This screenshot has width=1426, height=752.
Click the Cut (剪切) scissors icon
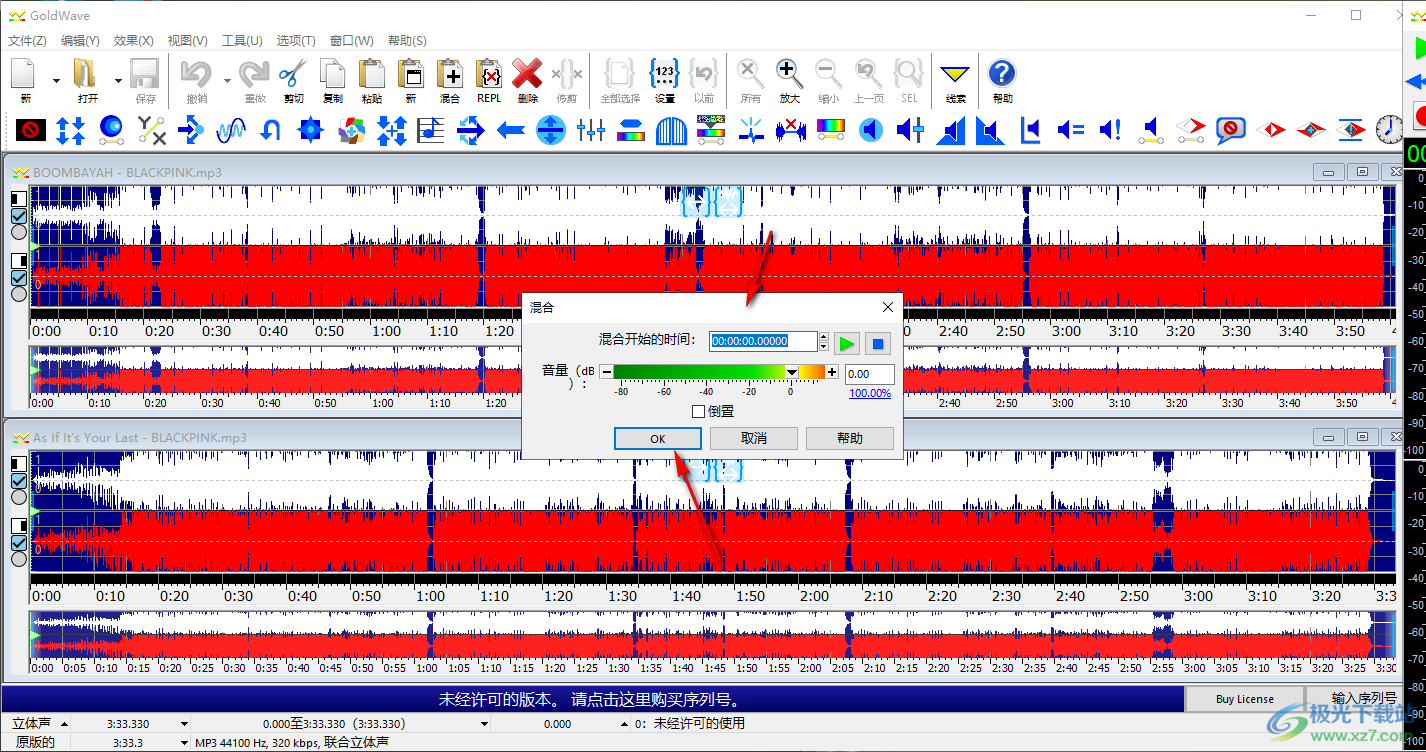pos(292,76)
